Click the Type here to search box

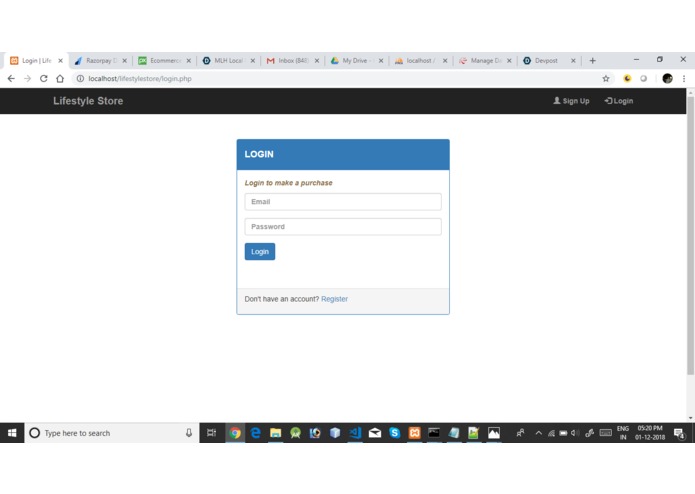pos(112,433)
